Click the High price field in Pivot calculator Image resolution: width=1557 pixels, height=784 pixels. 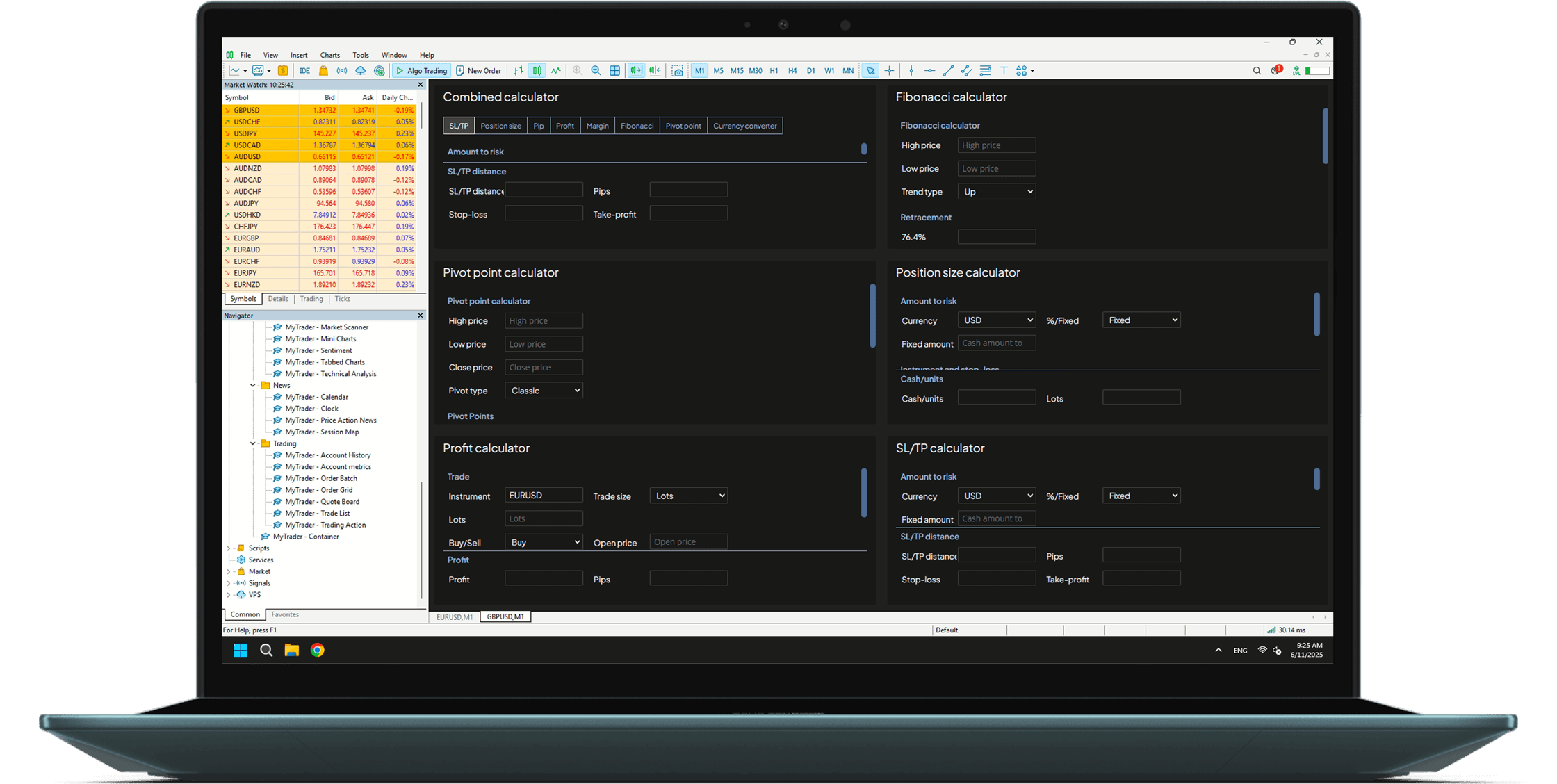[544, 321]
